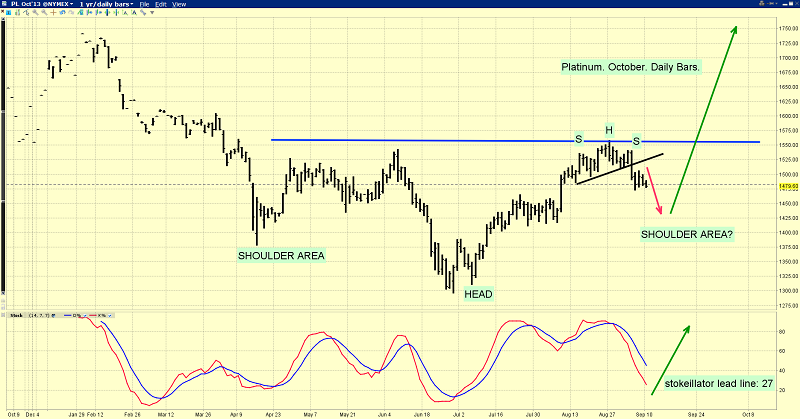Click the 'Apr 23' date axis label

pyautogui.click(x=273, y=414)
